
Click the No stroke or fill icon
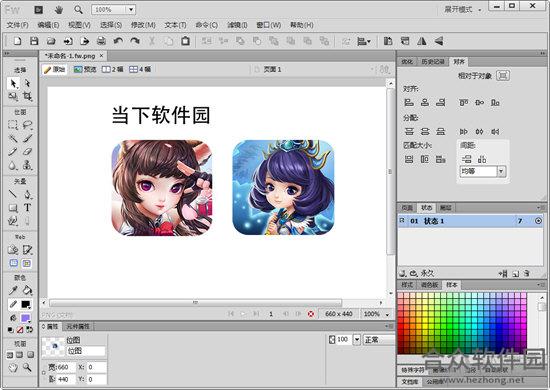20,330
